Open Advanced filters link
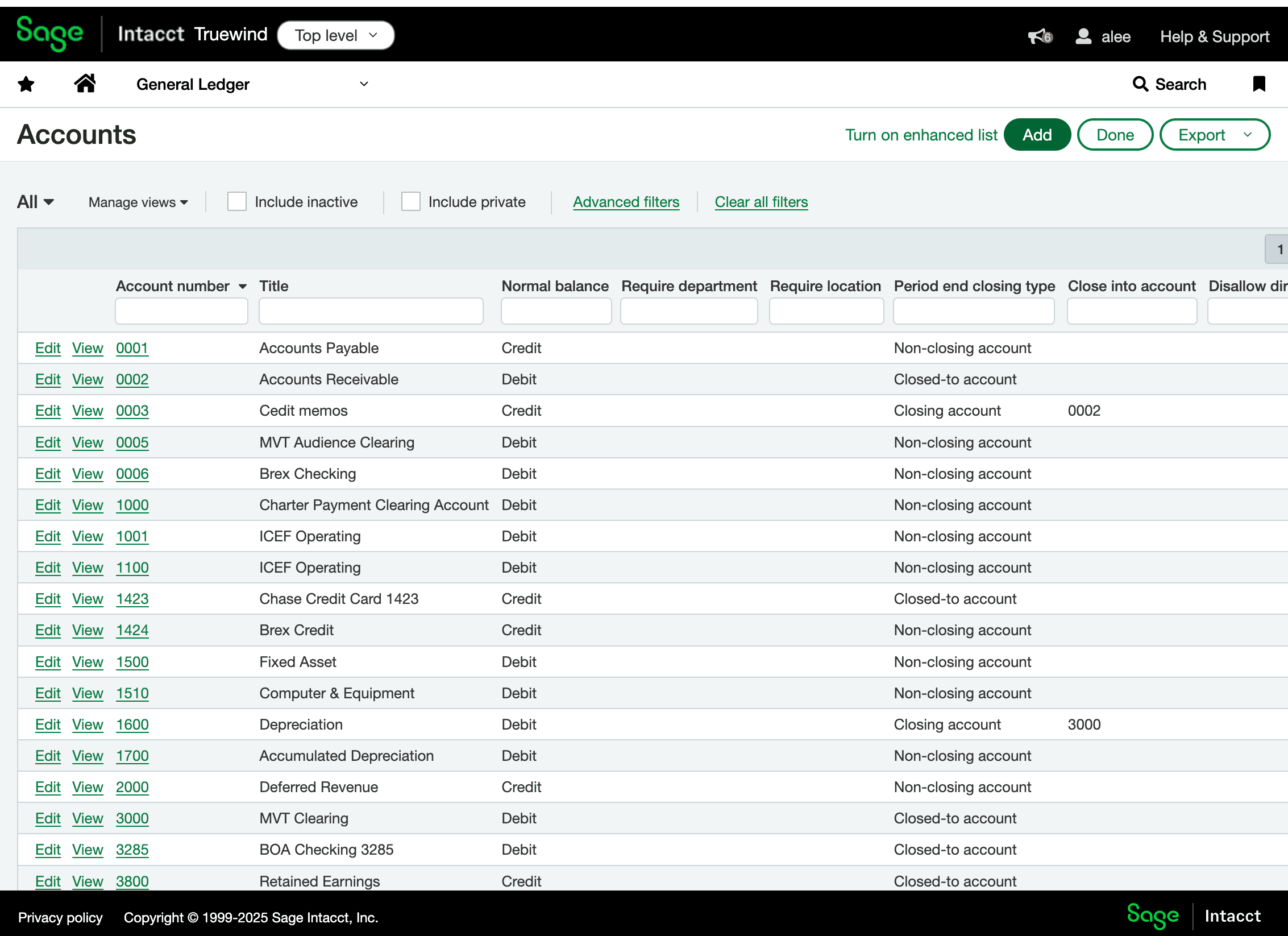 click(626, 202)
